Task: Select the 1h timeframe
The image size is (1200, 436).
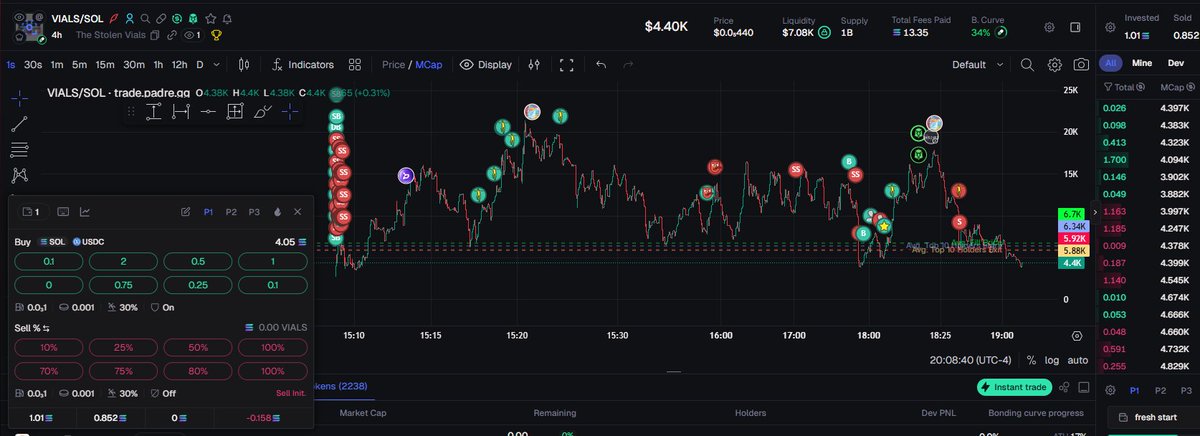Action: click(158, 65)
